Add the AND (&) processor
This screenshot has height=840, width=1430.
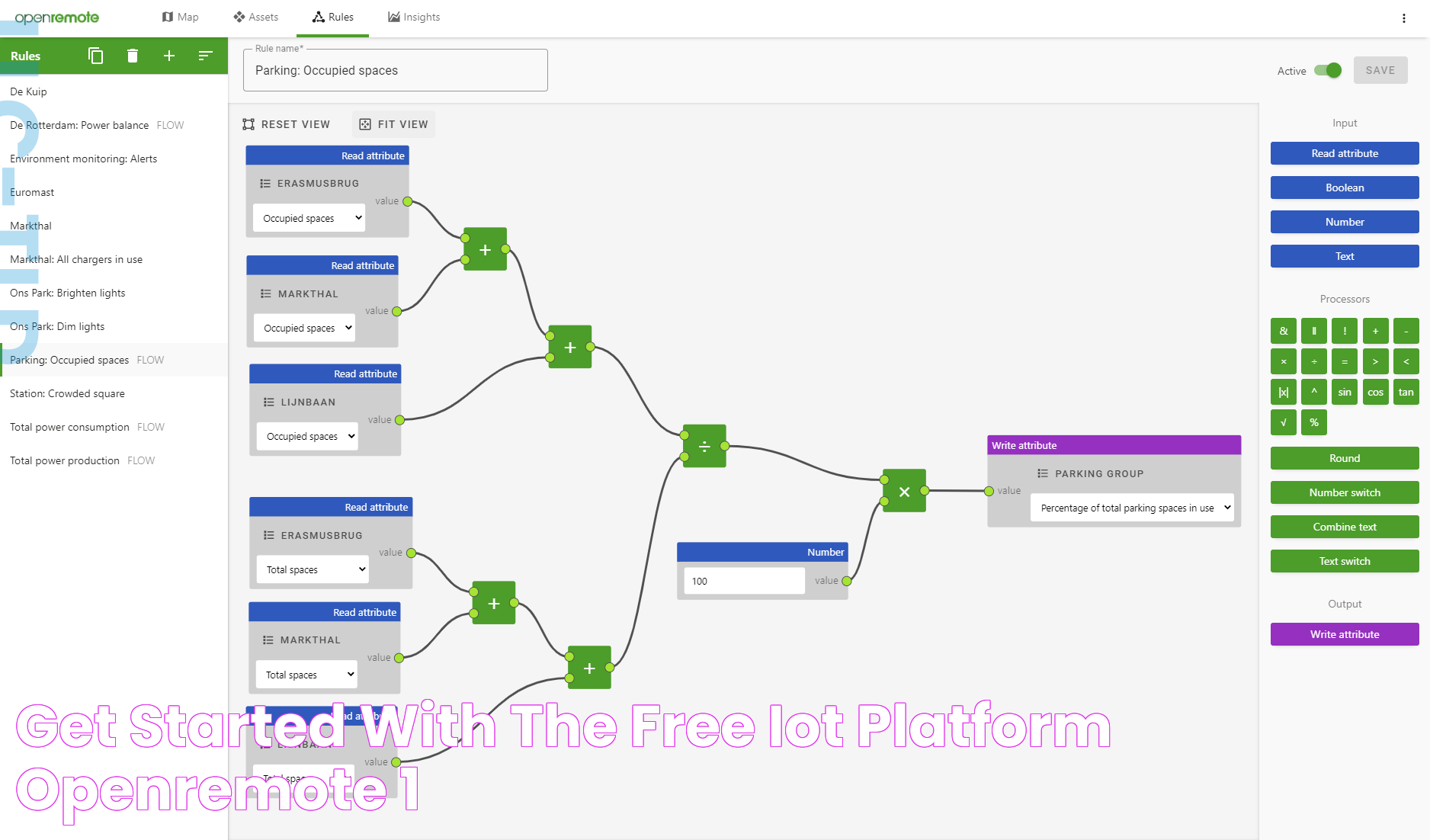(x=1284, y=331)
